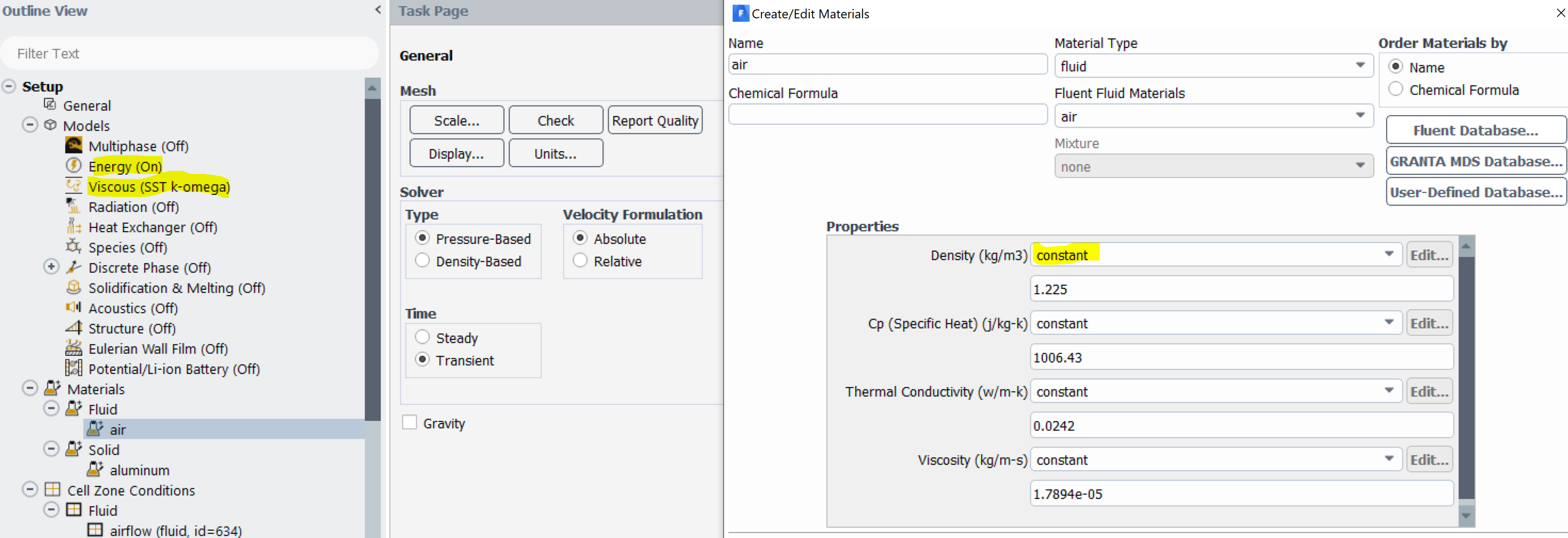Image resolution: width=1568 pixels, height=538 pixels.
Task: Order materials by Chemical Formula
Action: point(1396,90)
